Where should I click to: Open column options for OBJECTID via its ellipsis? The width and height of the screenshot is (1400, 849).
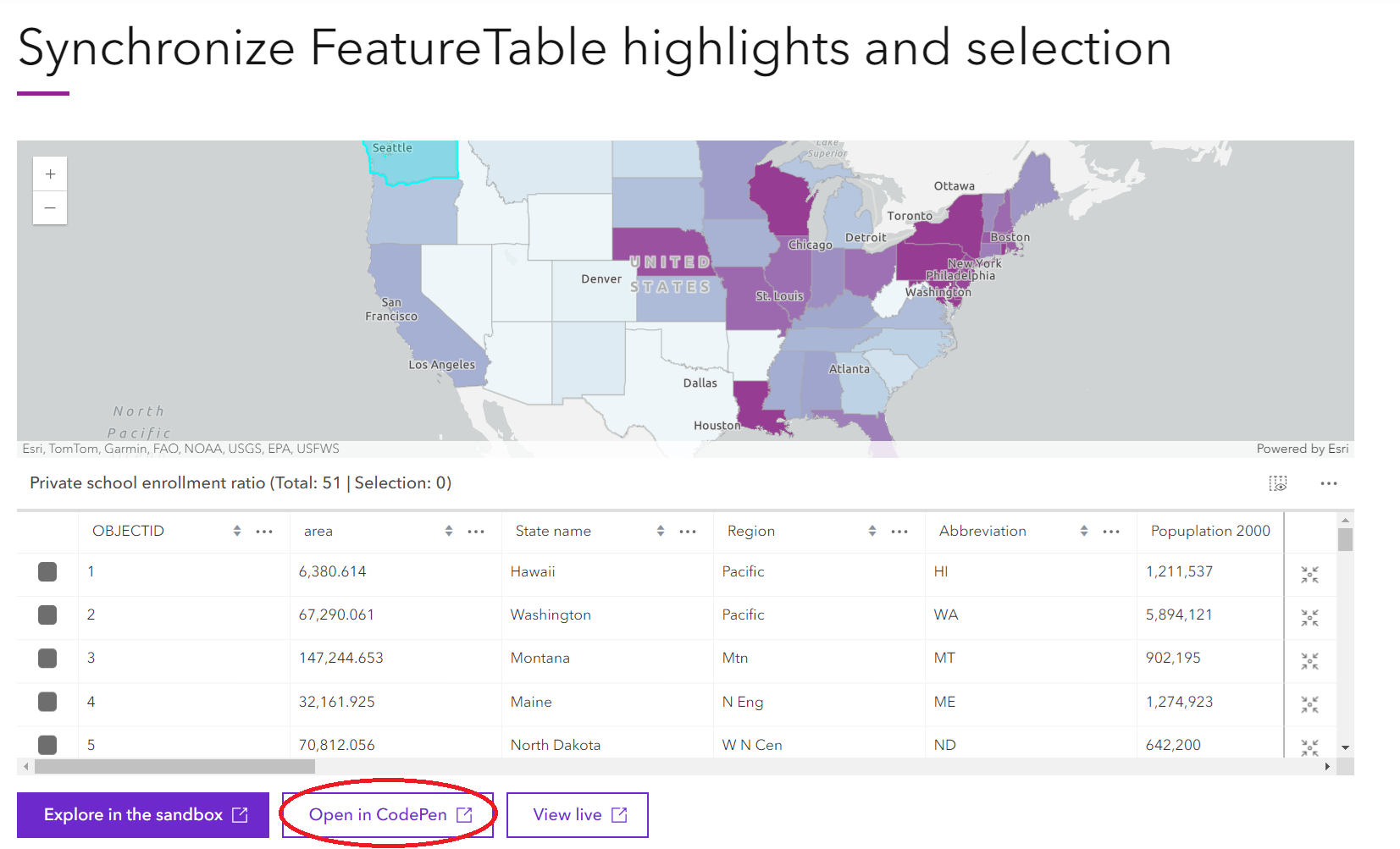pyautogui.click(x=264, y=531)
